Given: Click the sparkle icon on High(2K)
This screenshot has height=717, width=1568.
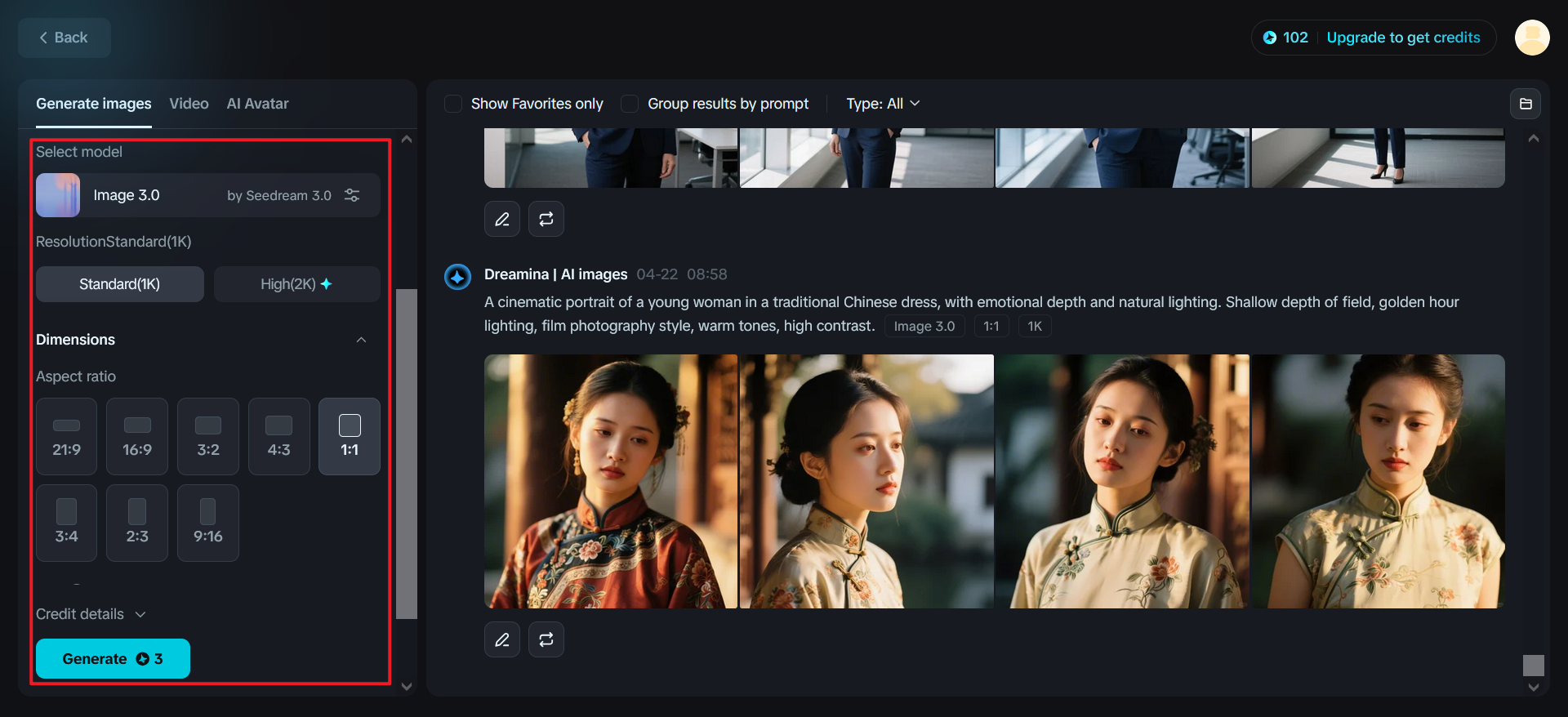Looking at the screenshot, I should [x=327, y=284].
